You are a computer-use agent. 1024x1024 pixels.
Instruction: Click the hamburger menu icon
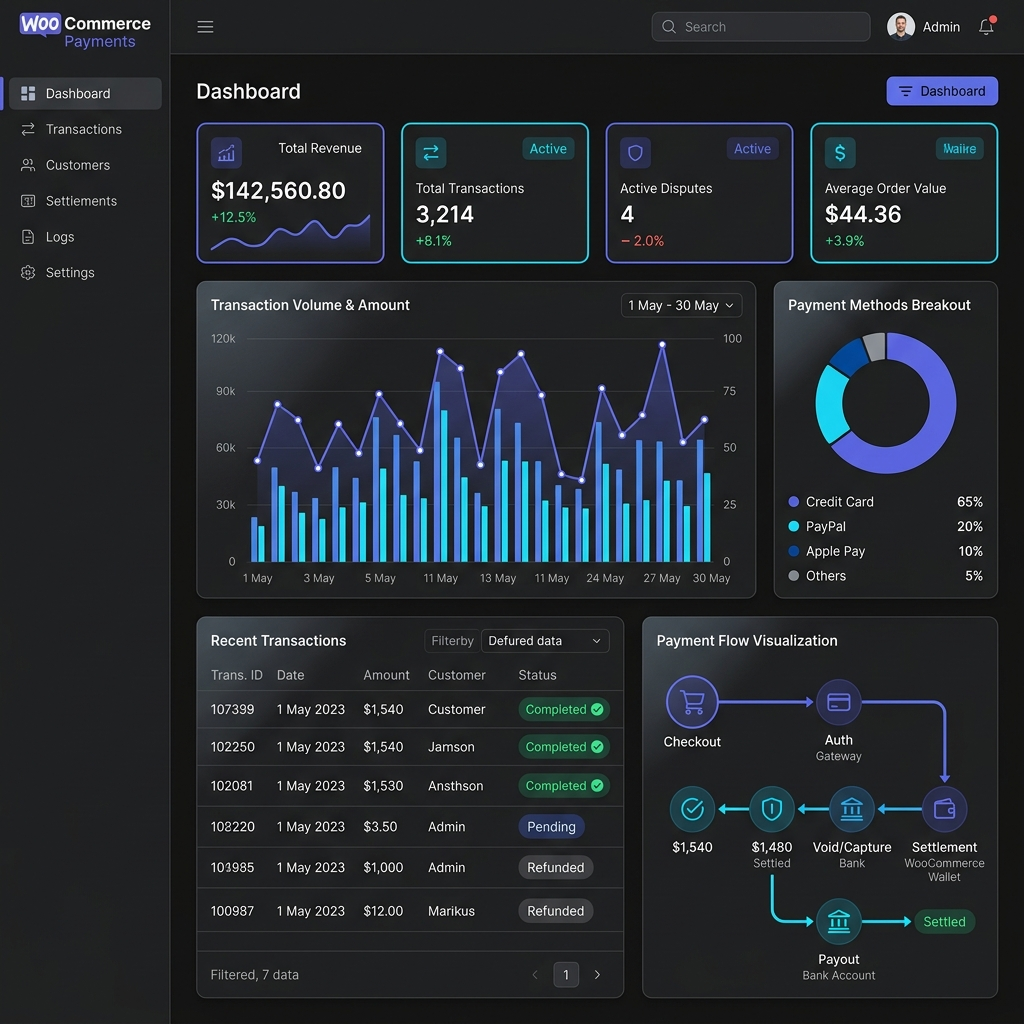tap(205, 27)
